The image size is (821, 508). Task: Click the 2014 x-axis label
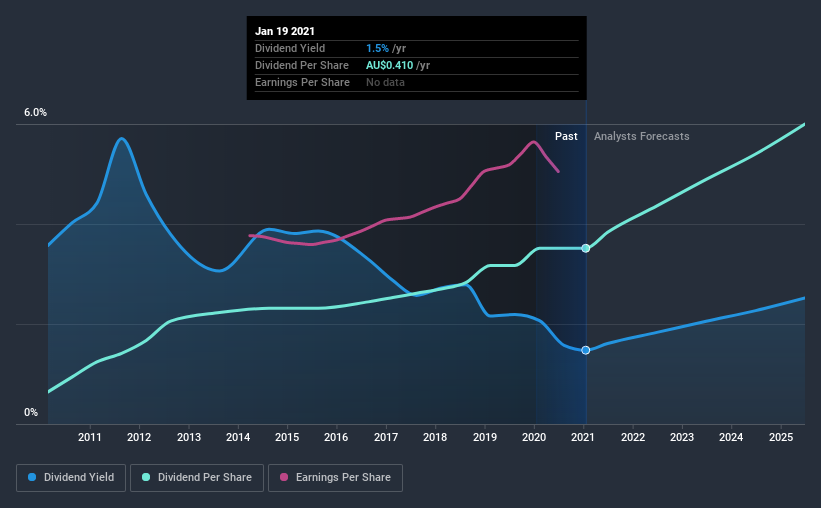pyautogui.click(x=238, y=437)
